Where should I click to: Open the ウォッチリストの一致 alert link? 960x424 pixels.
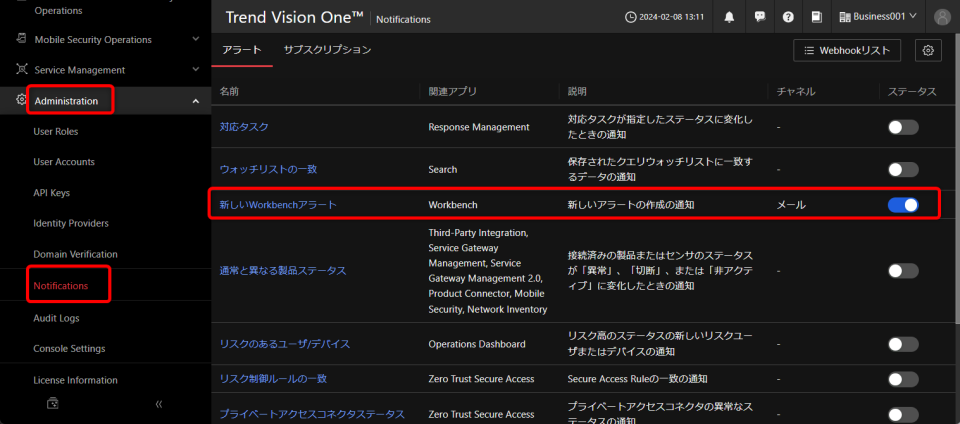click(268, 169)
